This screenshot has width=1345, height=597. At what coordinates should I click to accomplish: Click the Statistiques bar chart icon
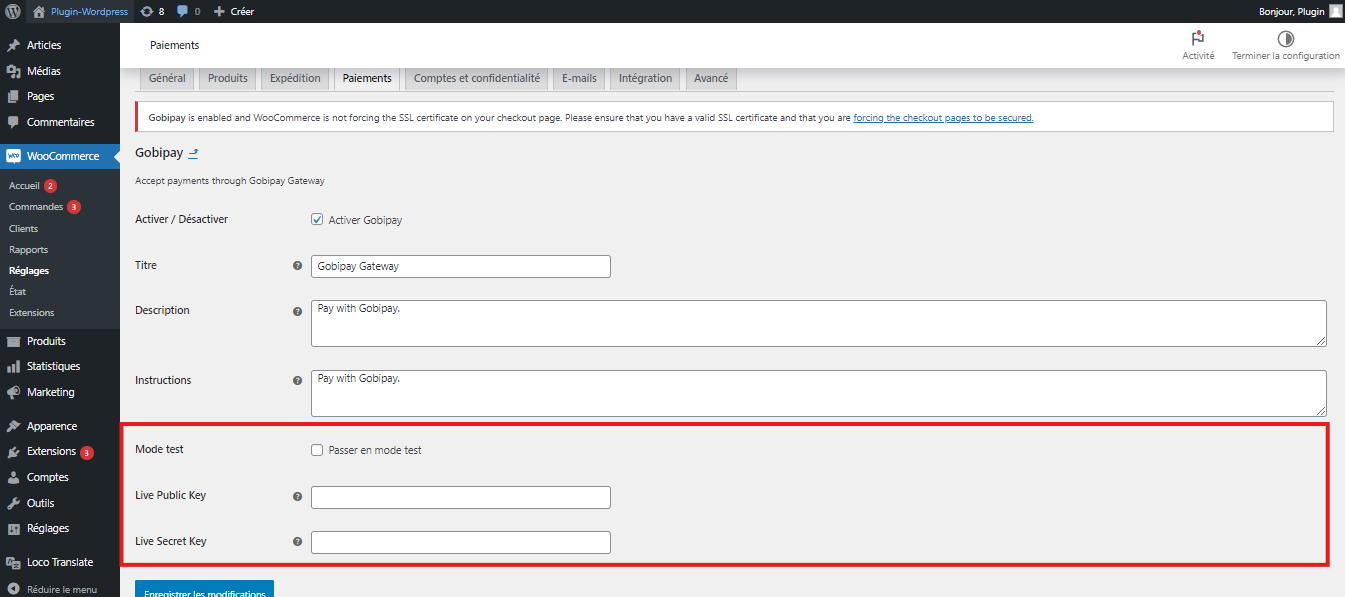coord(14,366)
